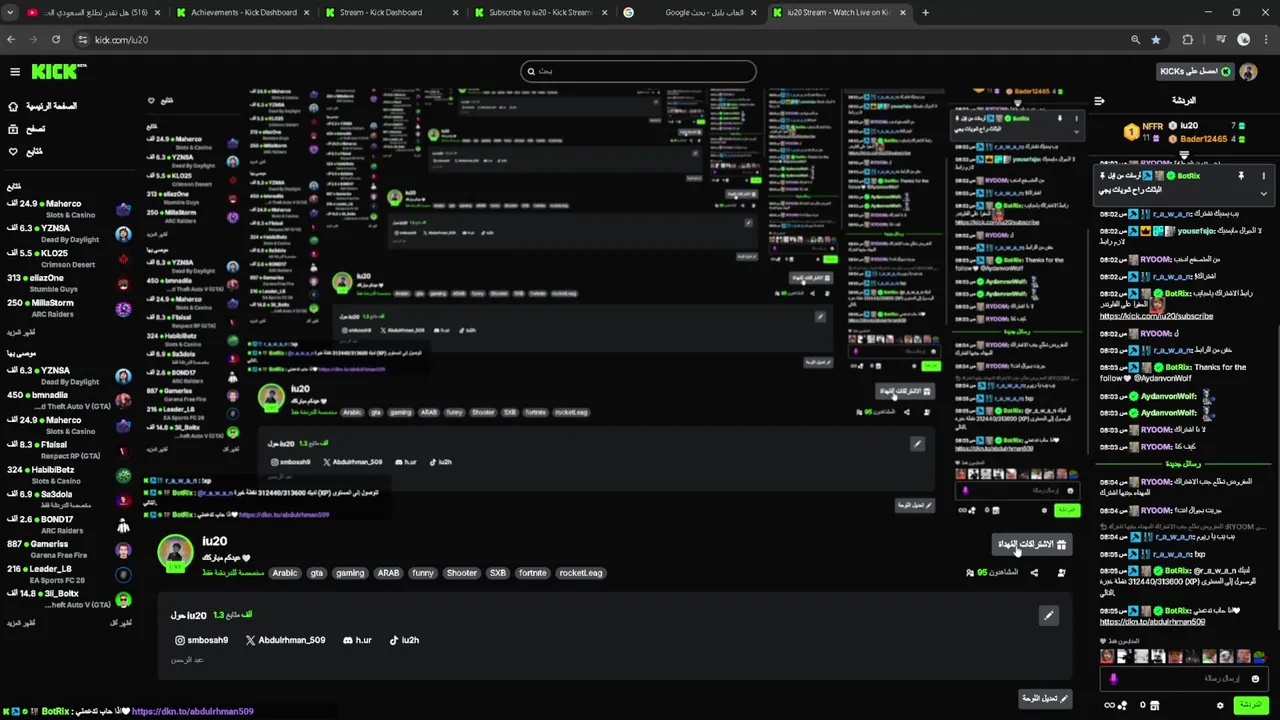This screenshot has height=720, width=1280.
Task: Open the Following heart sidebar item
Action: coord(25,152)
